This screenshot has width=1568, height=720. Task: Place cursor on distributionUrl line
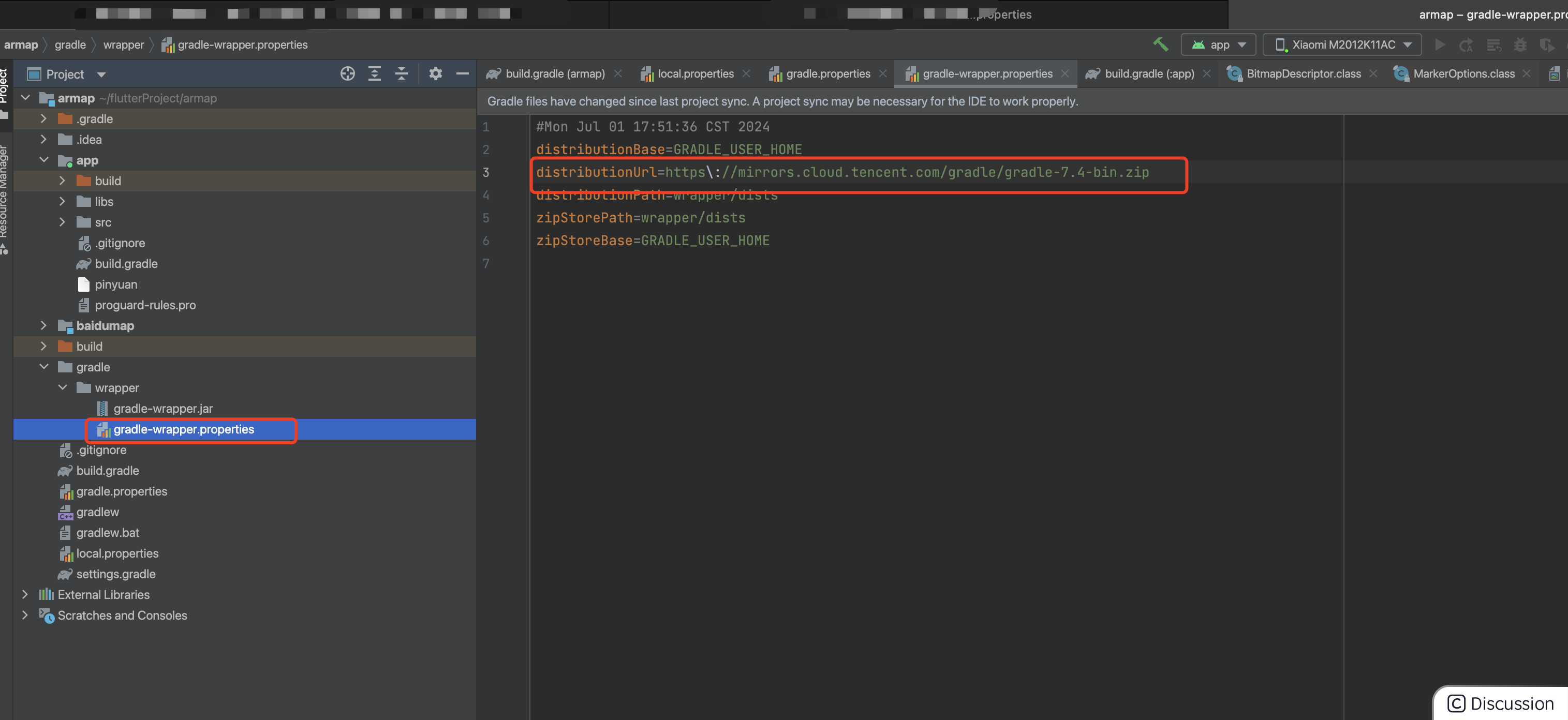[x=842, y=172]
